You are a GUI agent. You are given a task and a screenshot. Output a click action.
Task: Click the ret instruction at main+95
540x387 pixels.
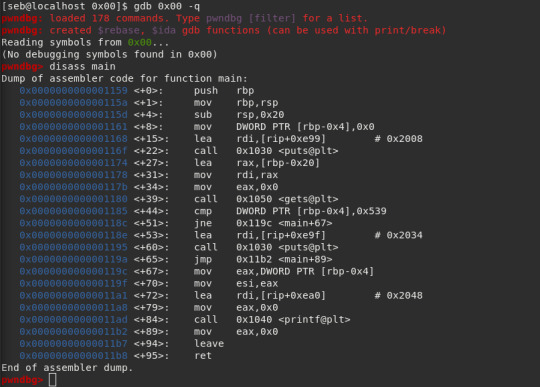click(x=203, y=356)
